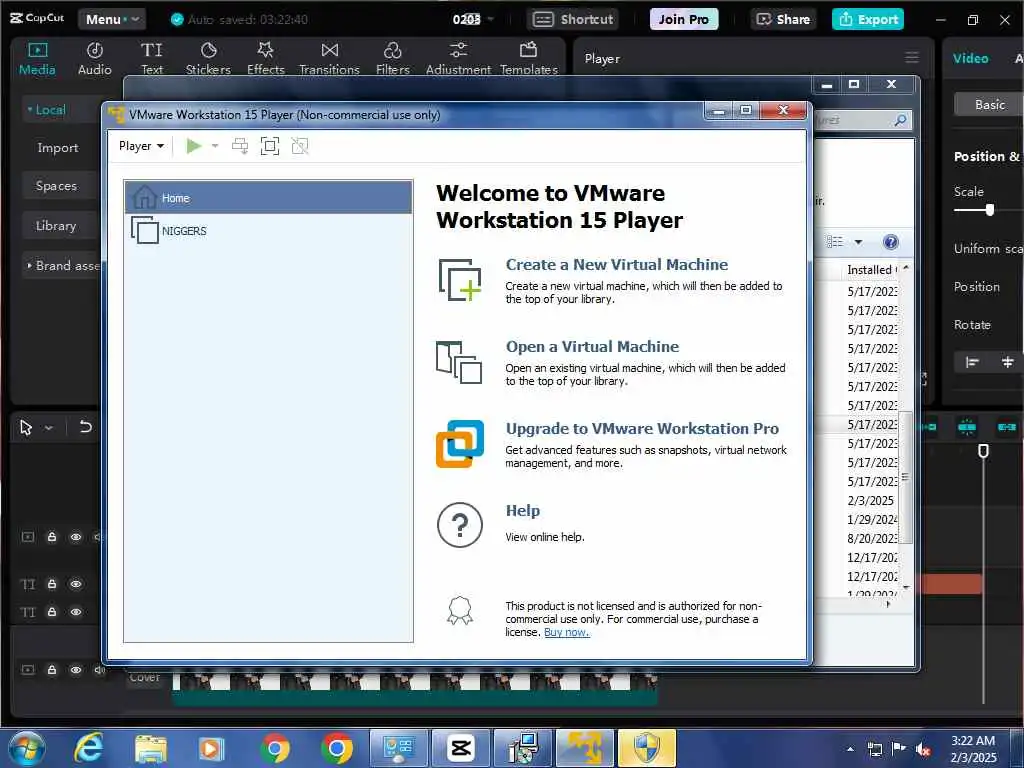
Task: Mute the main track beside the Cover button
Action: coord(98,669)
